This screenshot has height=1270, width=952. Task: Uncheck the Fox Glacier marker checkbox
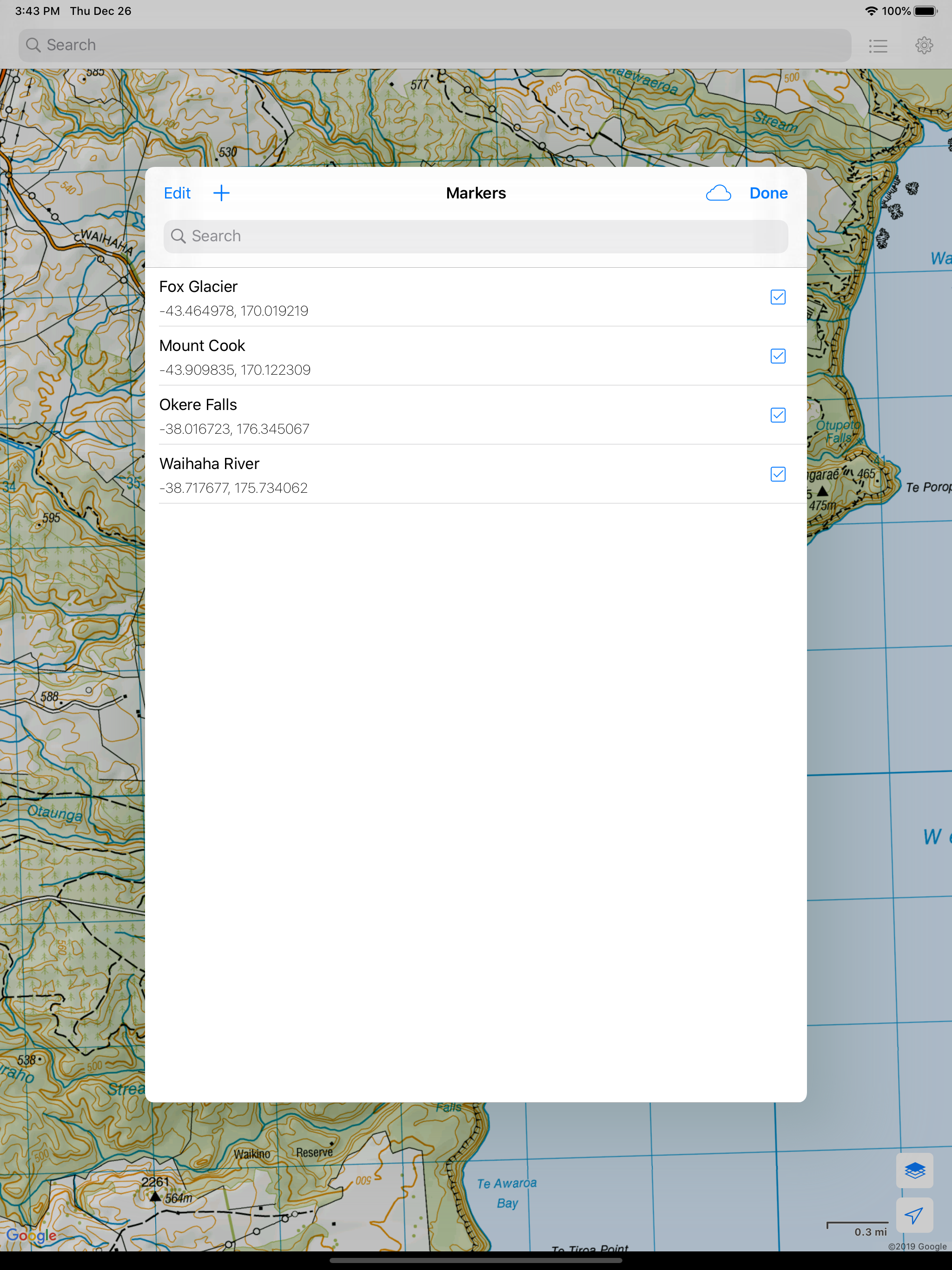pyautogui.click(x=777, y=297)
